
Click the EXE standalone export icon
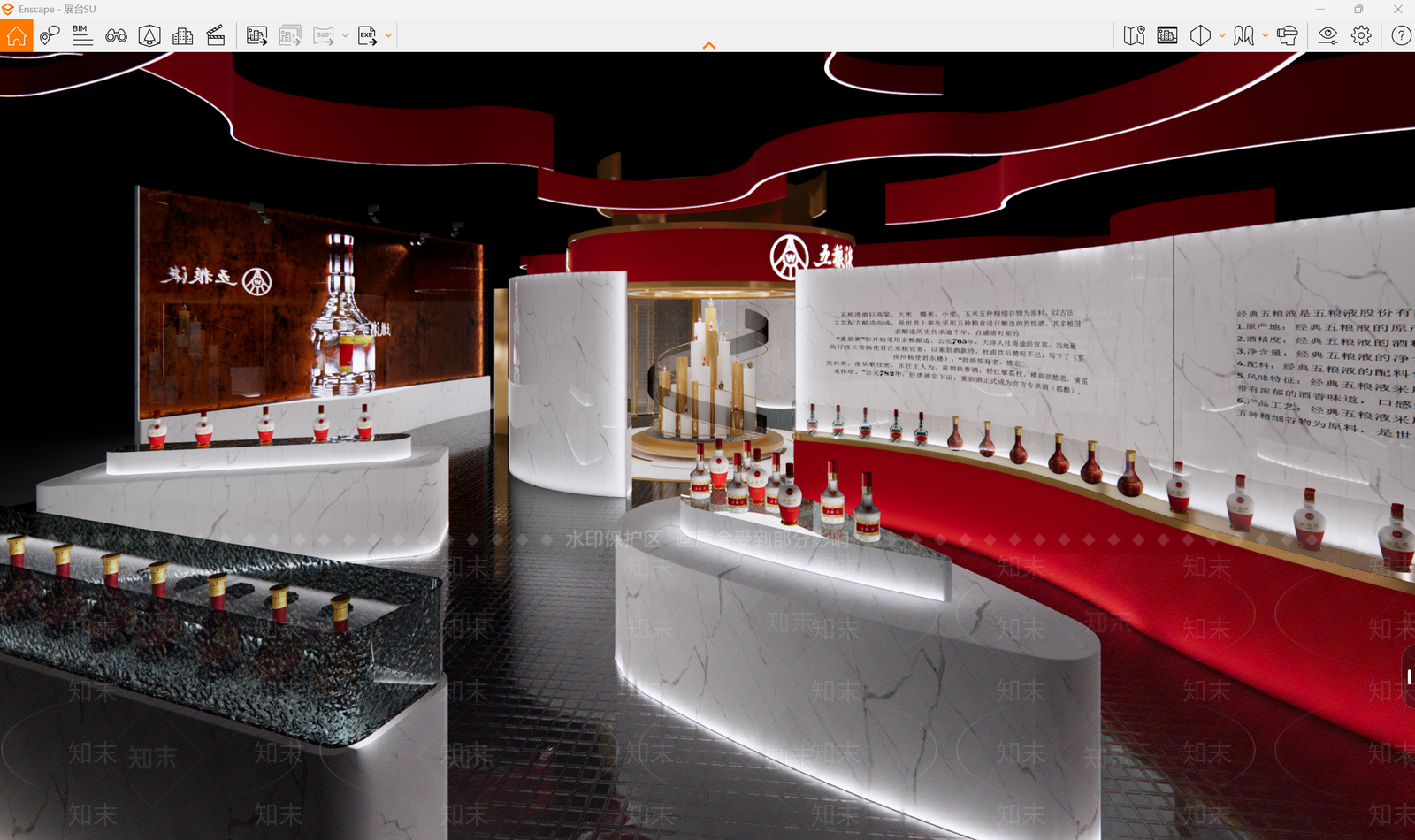[x=367, y=35]
